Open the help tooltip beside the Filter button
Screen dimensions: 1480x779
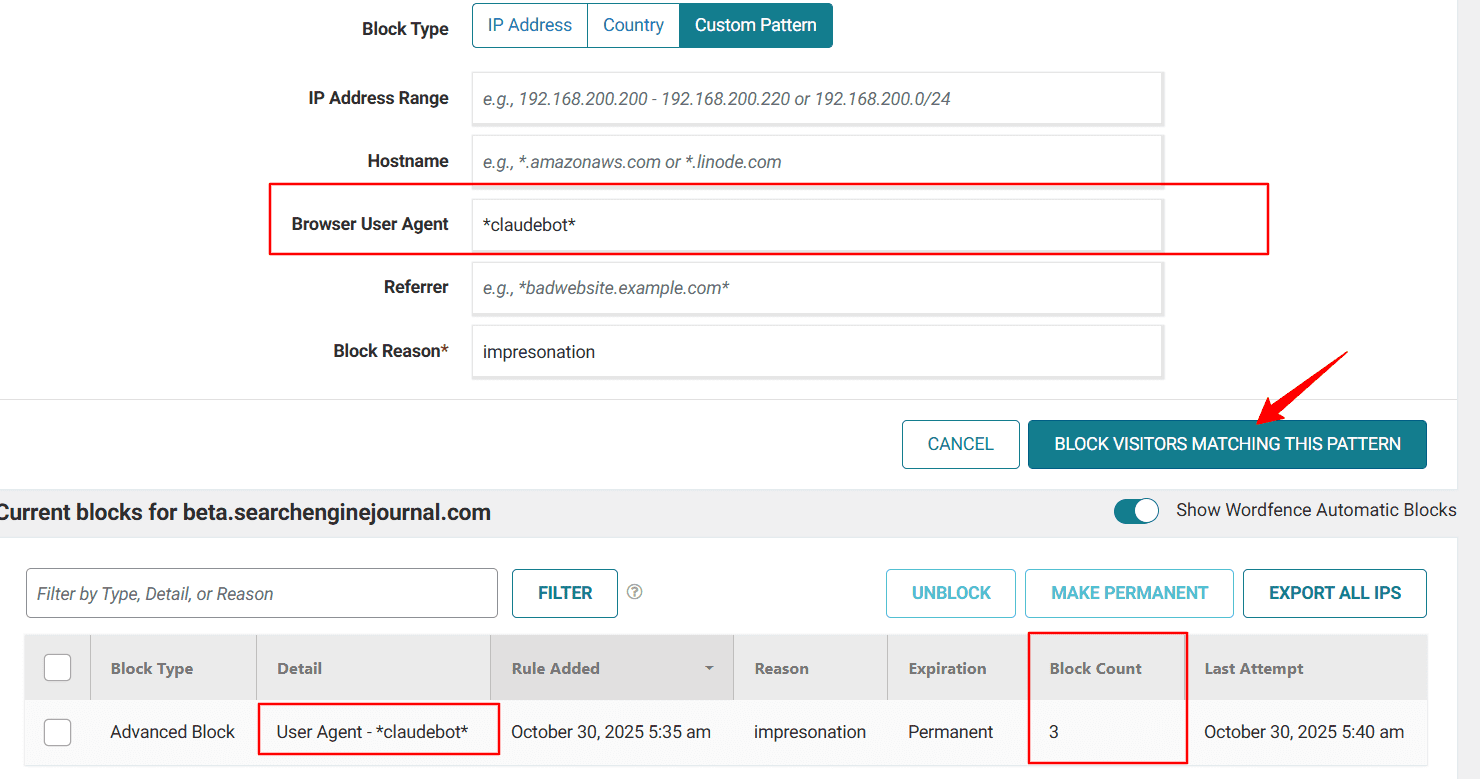click(635, 592)
